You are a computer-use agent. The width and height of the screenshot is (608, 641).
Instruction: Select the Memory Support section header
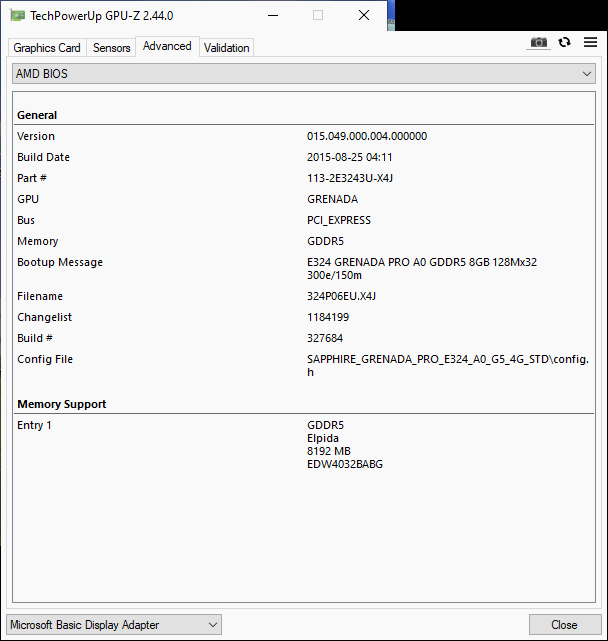pos(62,404)
